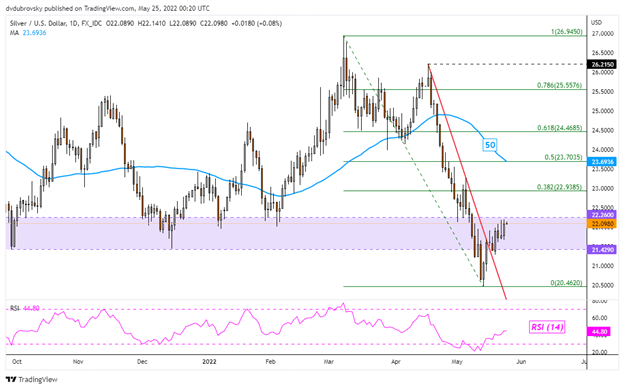This screenshot has width=624, height=389.
Task: Click the USD currency label on the price axis
Action: click(x=597, y=22)
